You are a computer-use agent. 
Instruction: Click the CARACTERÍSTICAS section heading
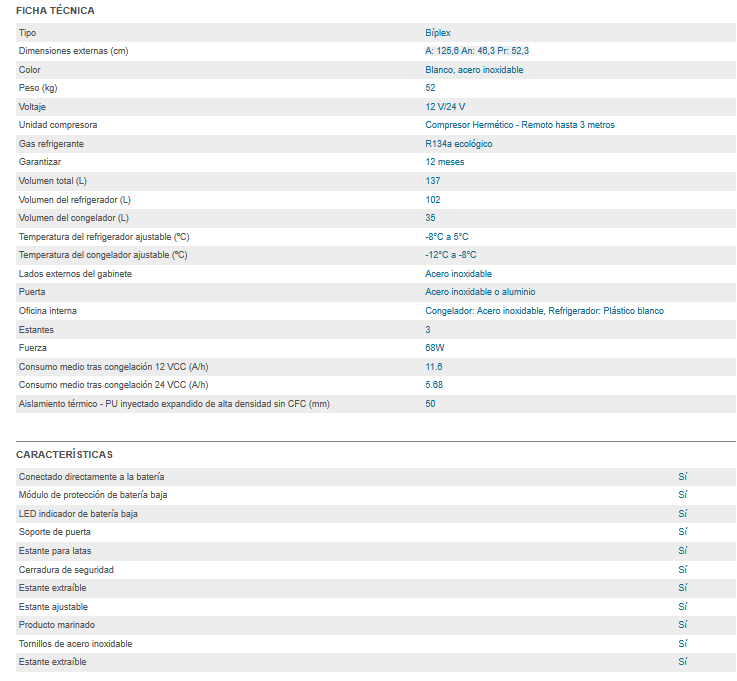[64, 455]
